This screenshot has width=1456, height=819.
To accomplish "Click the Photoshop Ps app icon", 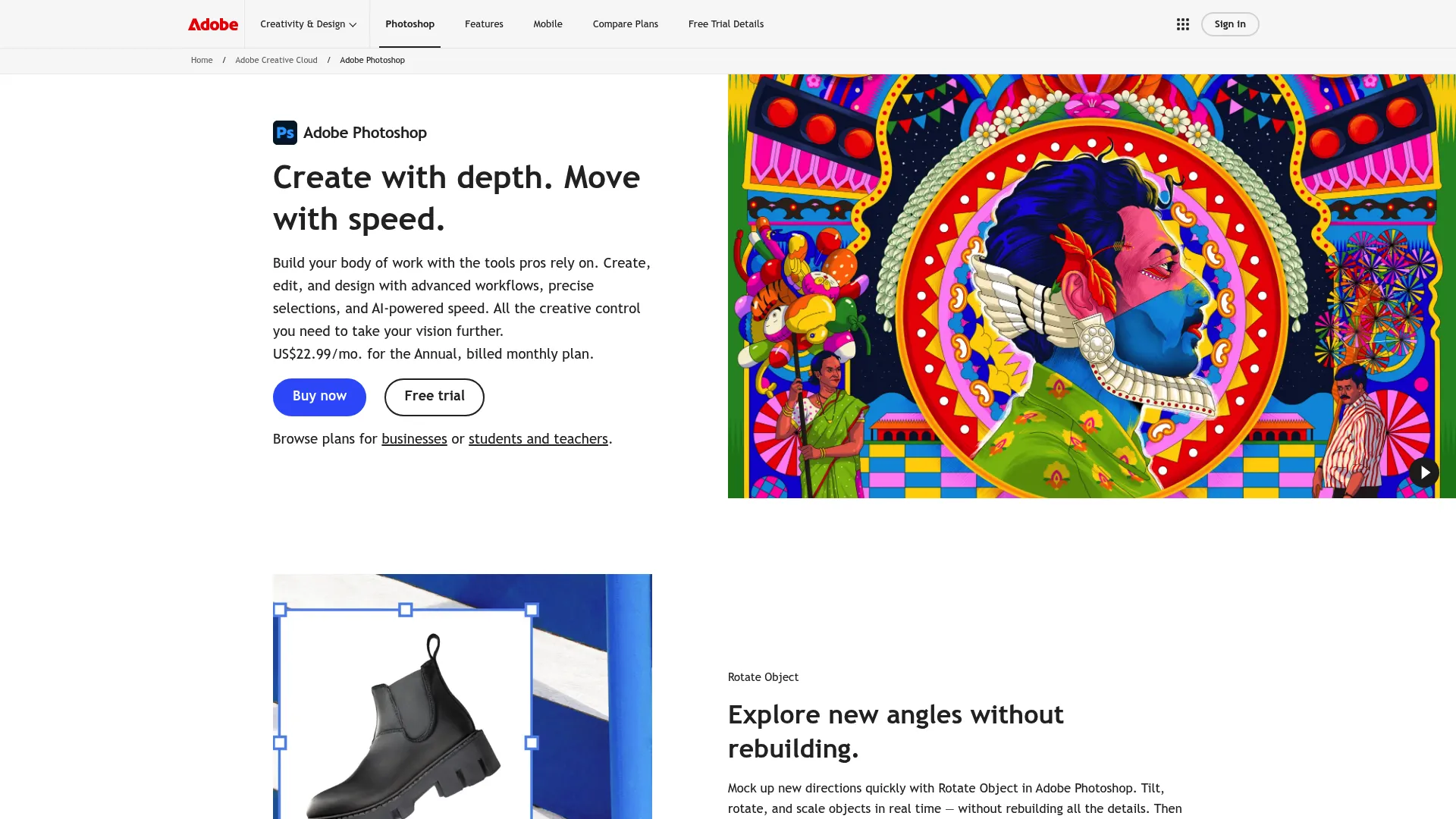I will pyautogui.click(x=285, y=133).
